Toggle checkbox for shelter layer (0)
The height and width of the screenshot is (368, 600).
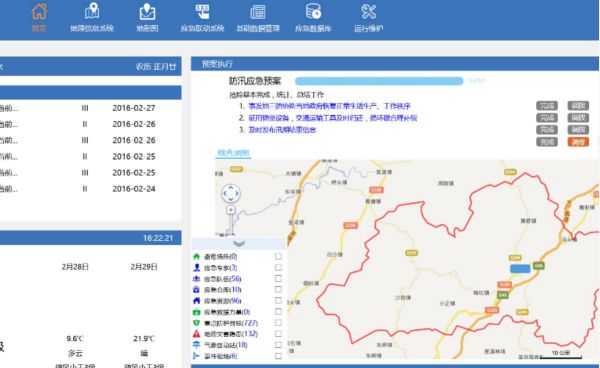click(x=278, y=256)
